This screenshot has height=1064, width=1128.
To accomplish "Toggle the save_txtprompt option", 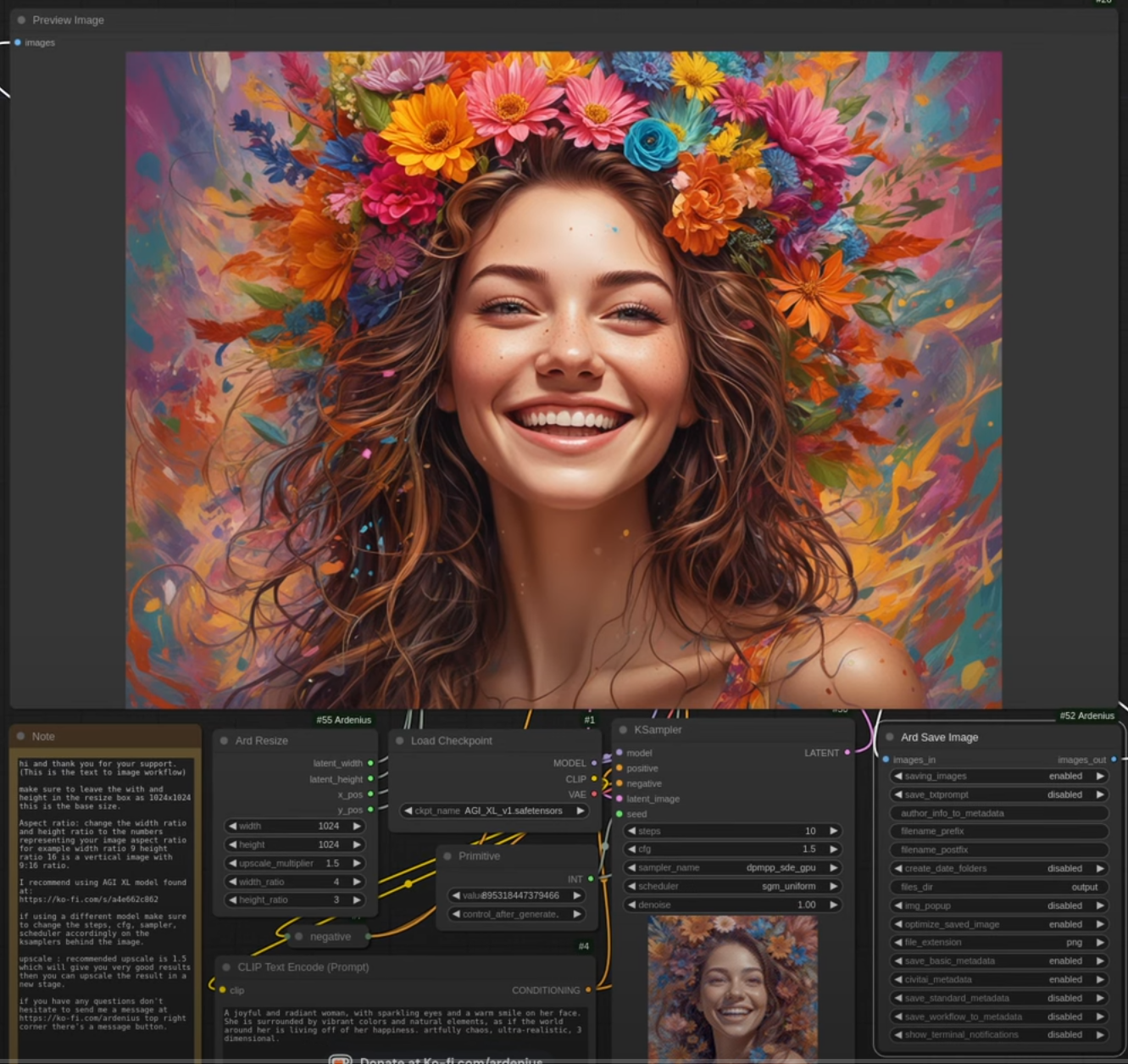I will pyautogui.click(x=999, y=794).
